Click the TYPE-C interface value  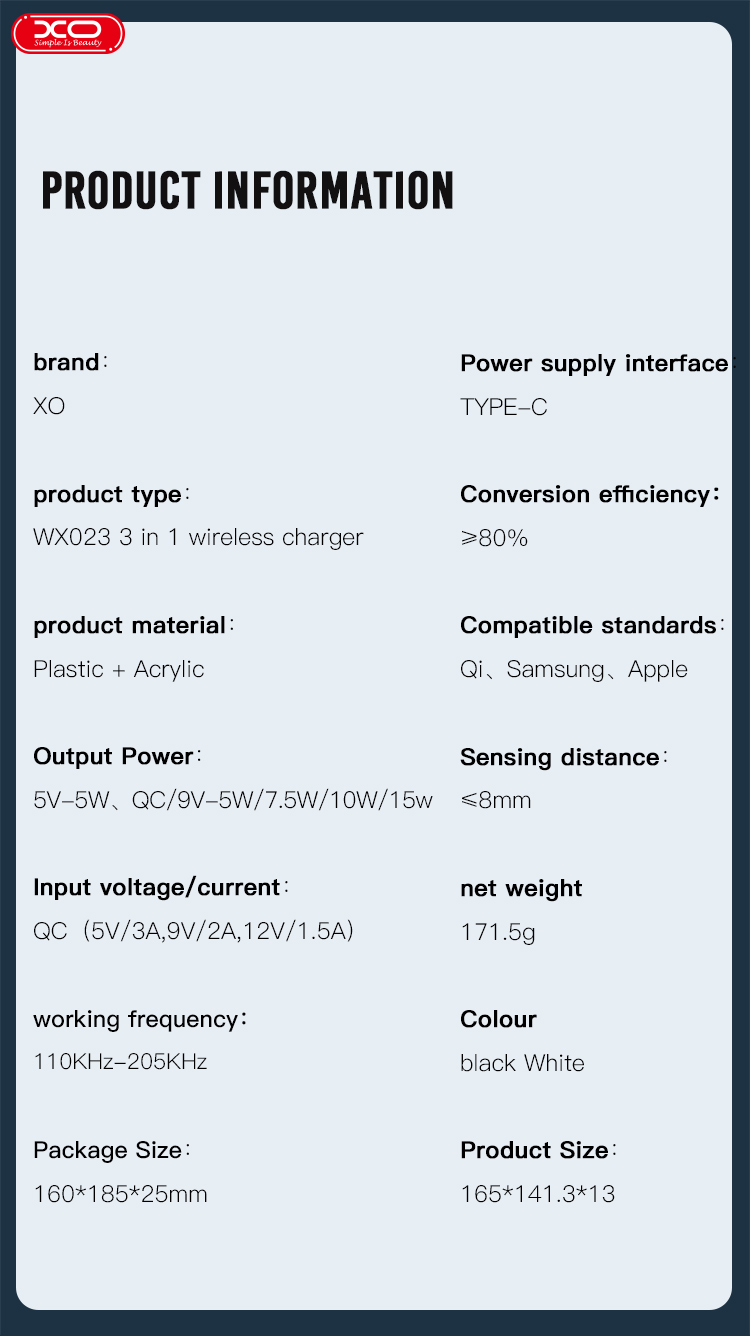503,407
